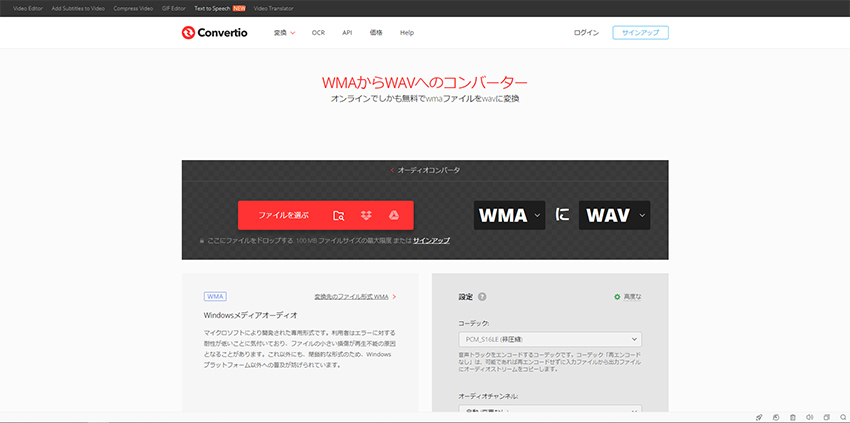Expand the コーデック PCM_S16LE dropdown
This screenshot has height=423, width=850.
point(550,339)
